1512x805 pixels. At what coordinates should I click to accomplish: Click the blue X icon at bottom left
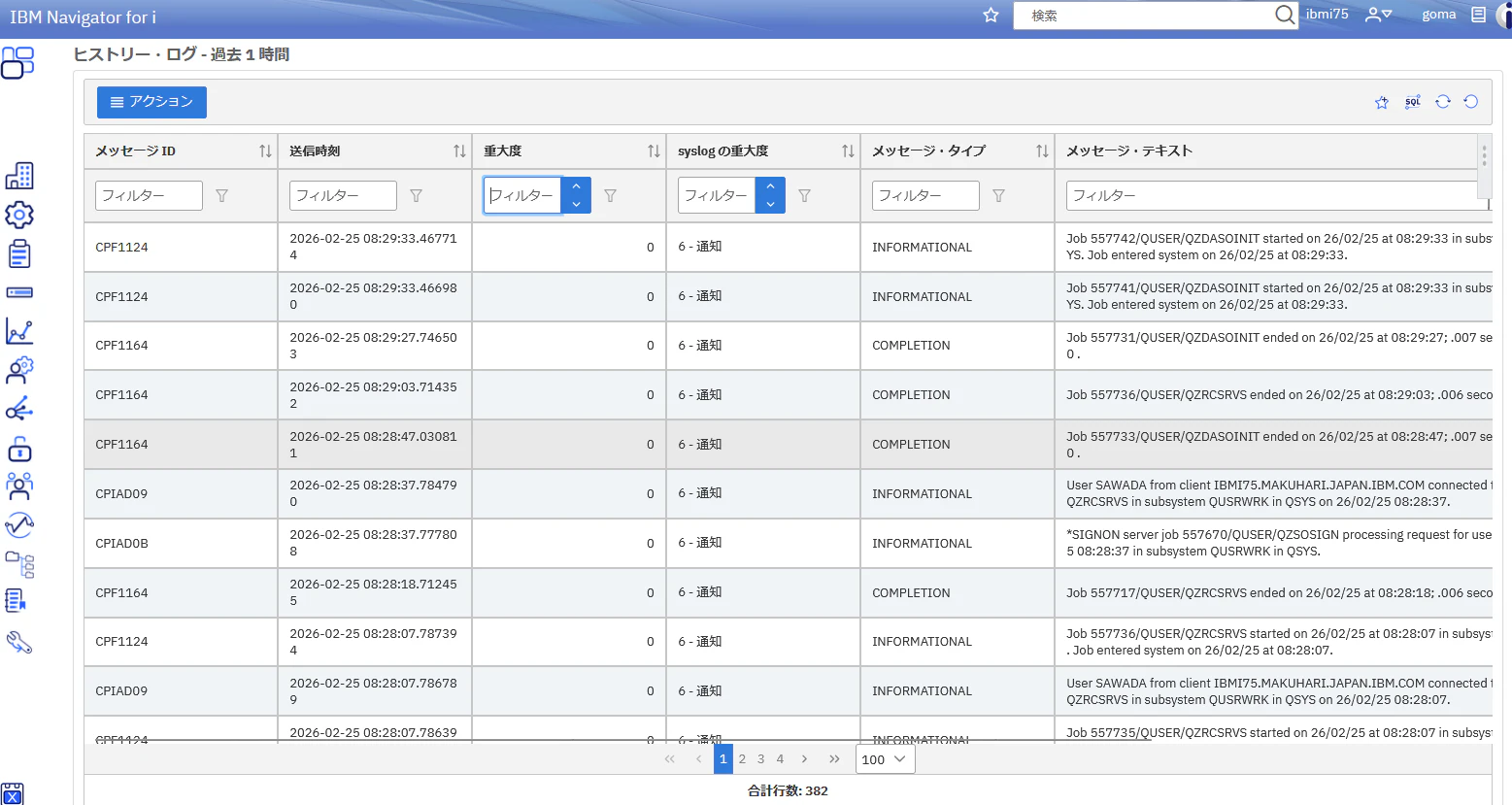(13, 794)
